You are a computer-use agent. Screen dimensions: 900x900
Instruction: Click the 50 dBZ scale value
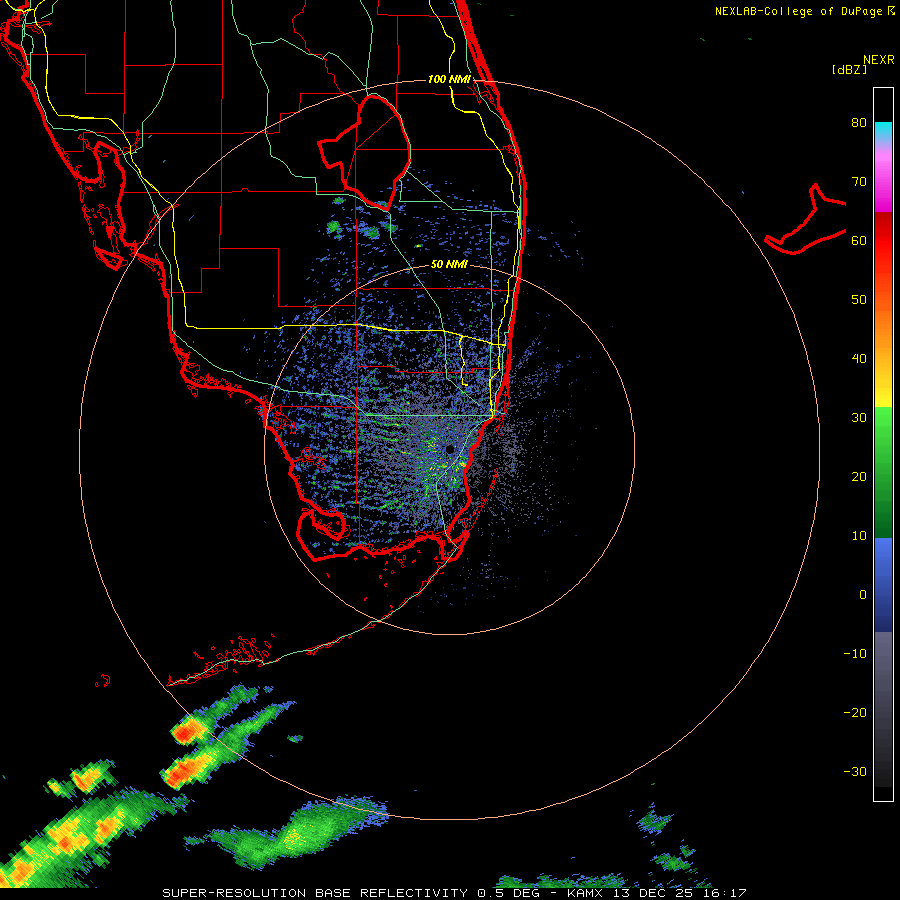[x=859, y=300]
